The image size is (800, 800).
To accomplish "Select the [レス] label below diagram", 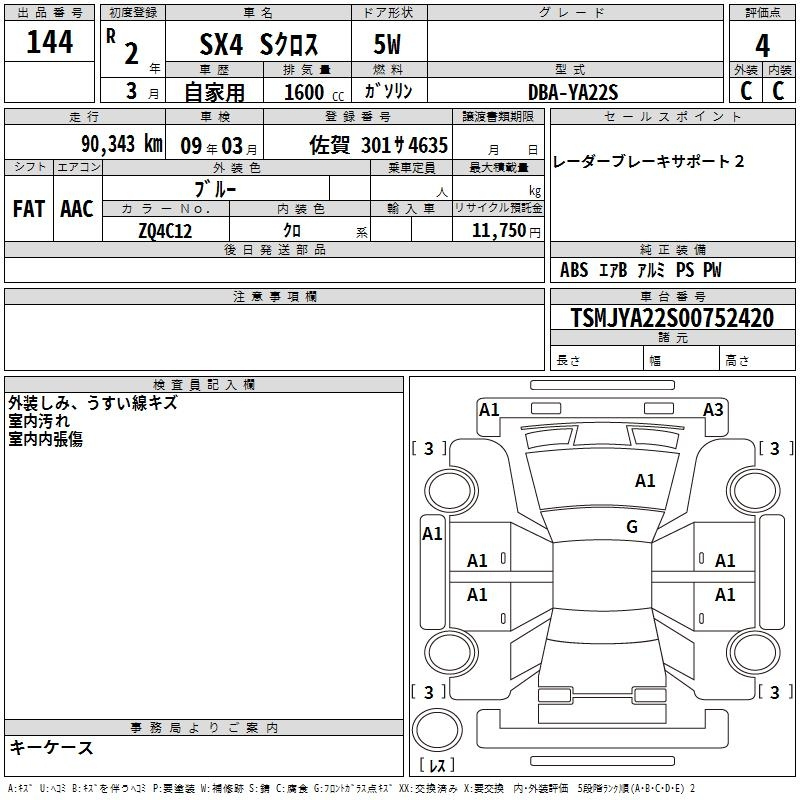I will (437, 765).
